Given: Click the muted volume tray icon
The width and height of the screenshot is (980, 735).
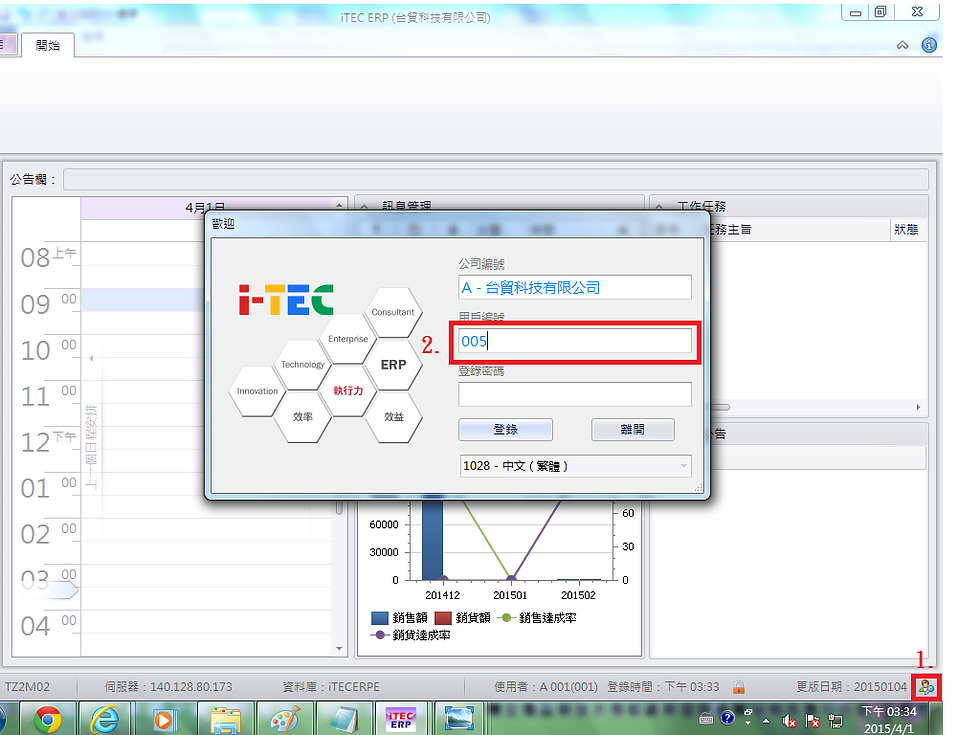Looking at the screenshot, I should pos(789,721).
